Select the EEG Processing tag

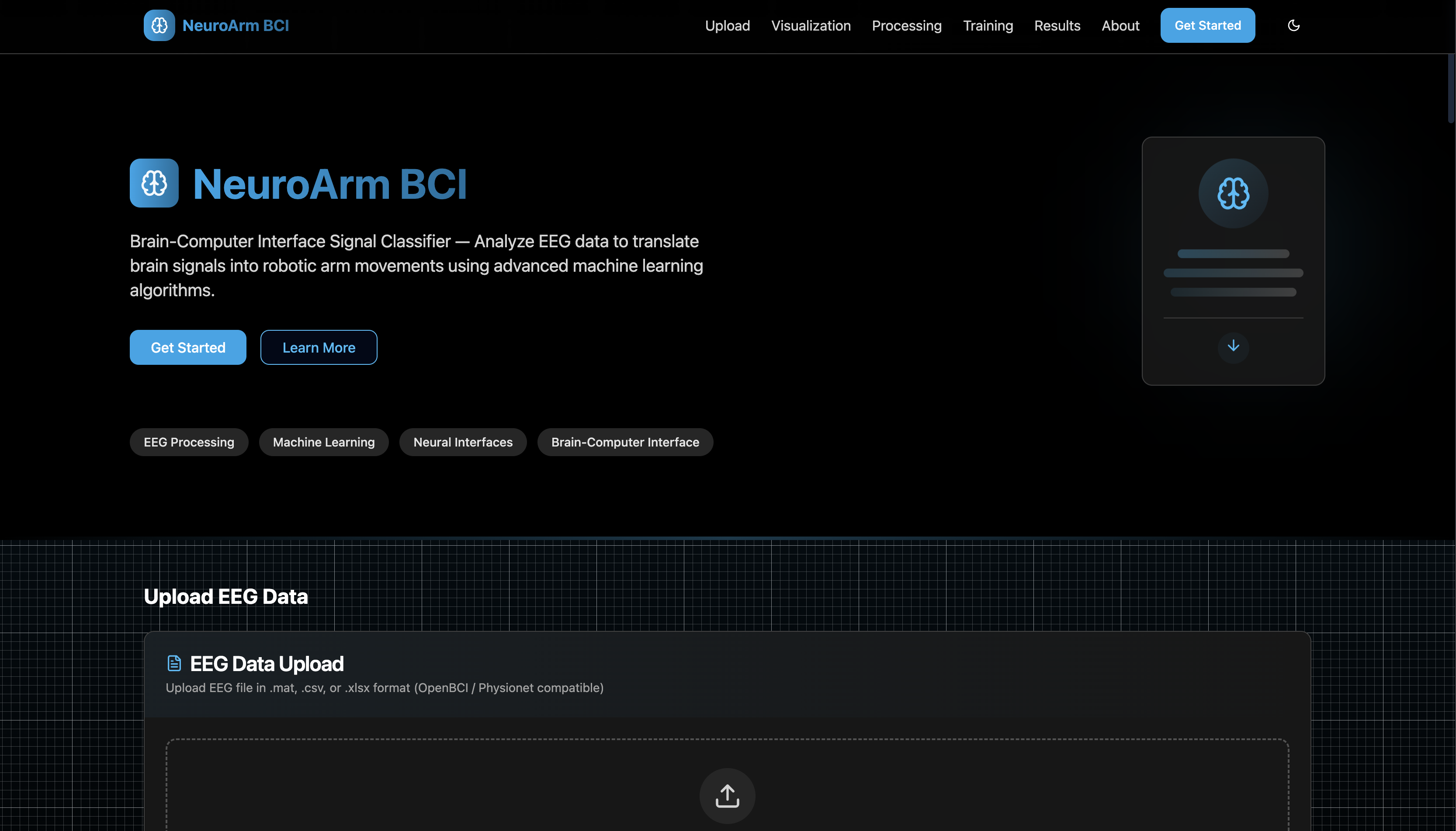point(189,442)
